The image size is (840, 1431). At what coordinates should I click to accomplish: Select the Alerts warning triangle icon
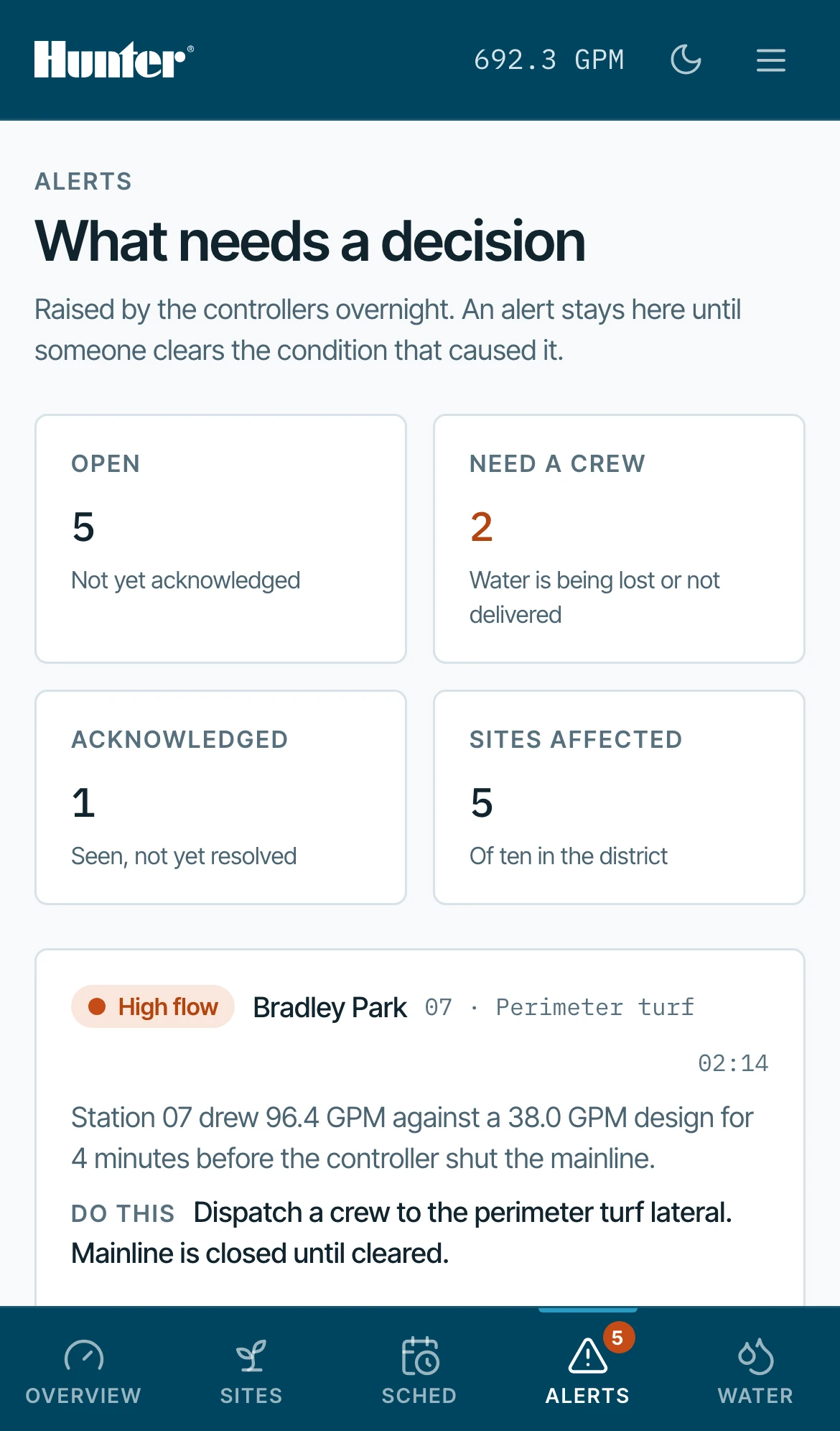tap(587, 1356)
